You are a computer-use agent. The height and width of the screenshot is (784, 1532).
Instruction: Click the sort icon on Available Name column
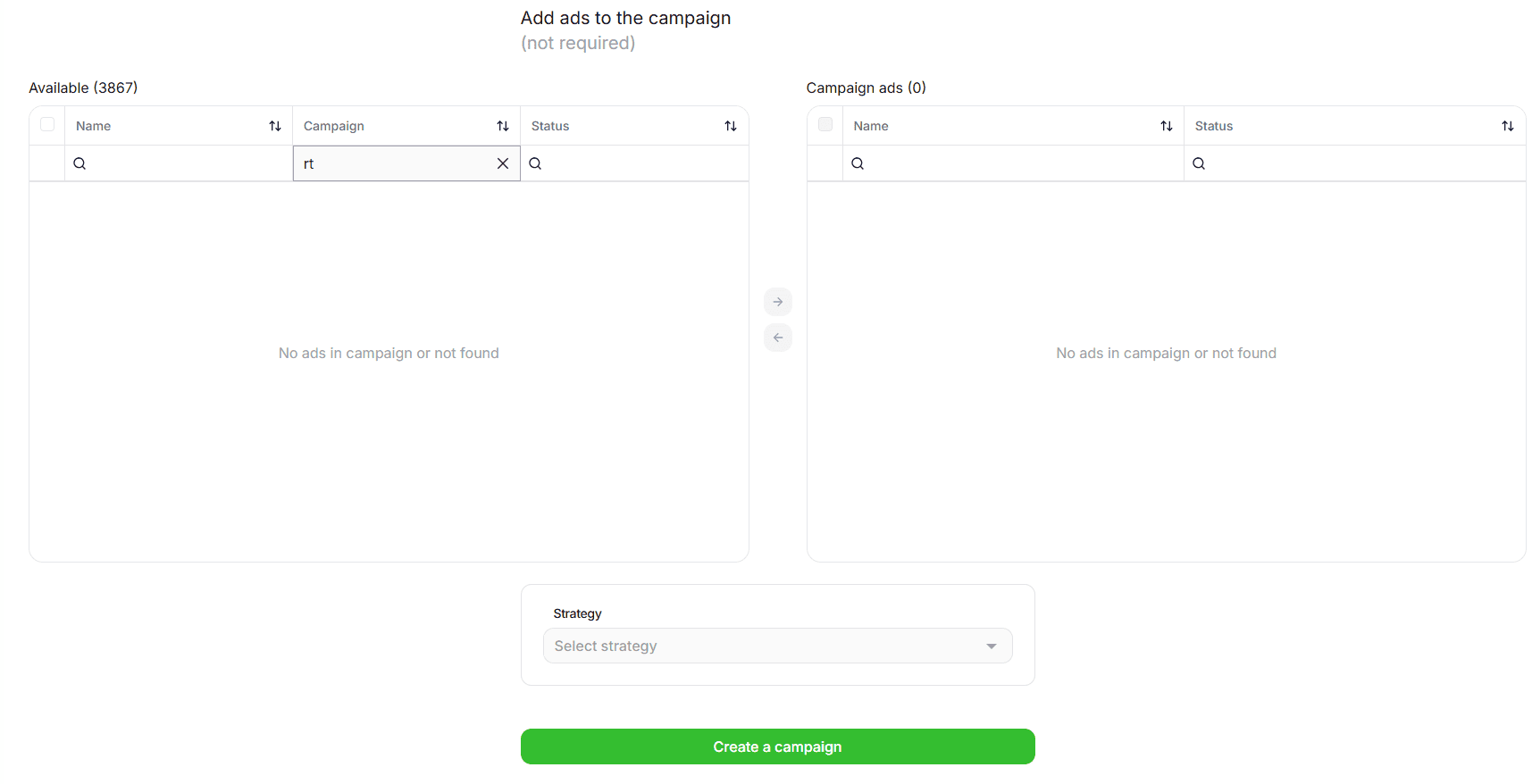pos(274,126)
